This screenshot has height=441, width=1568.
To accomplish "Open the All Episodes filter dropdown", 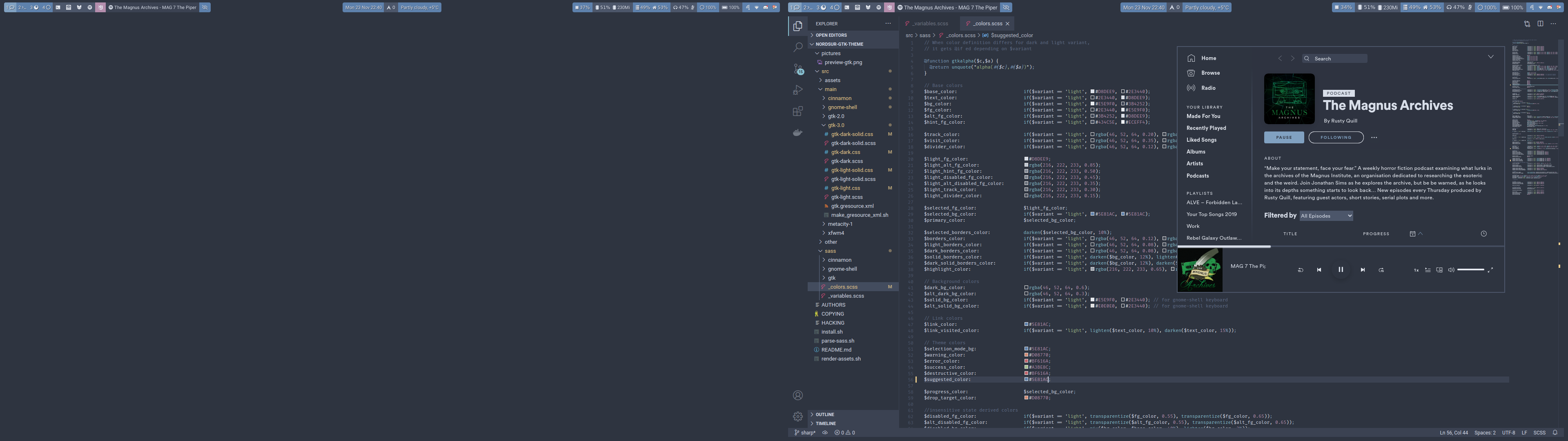I will (1326, 216).
